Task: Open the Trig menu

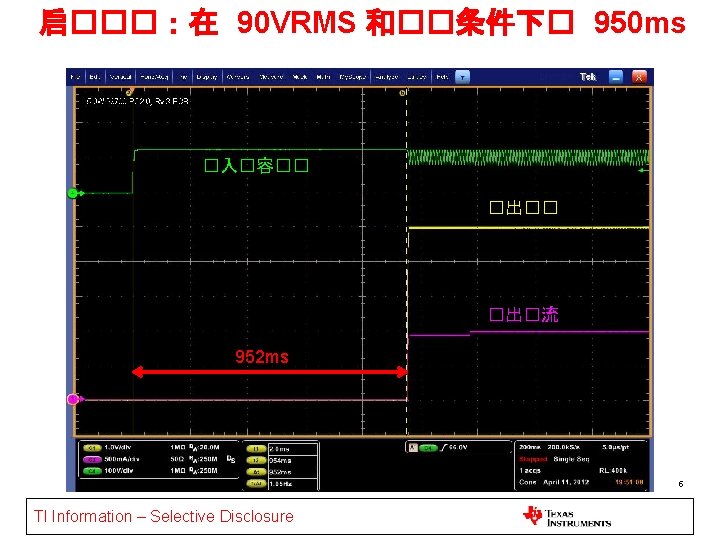Action: [183, 77]
